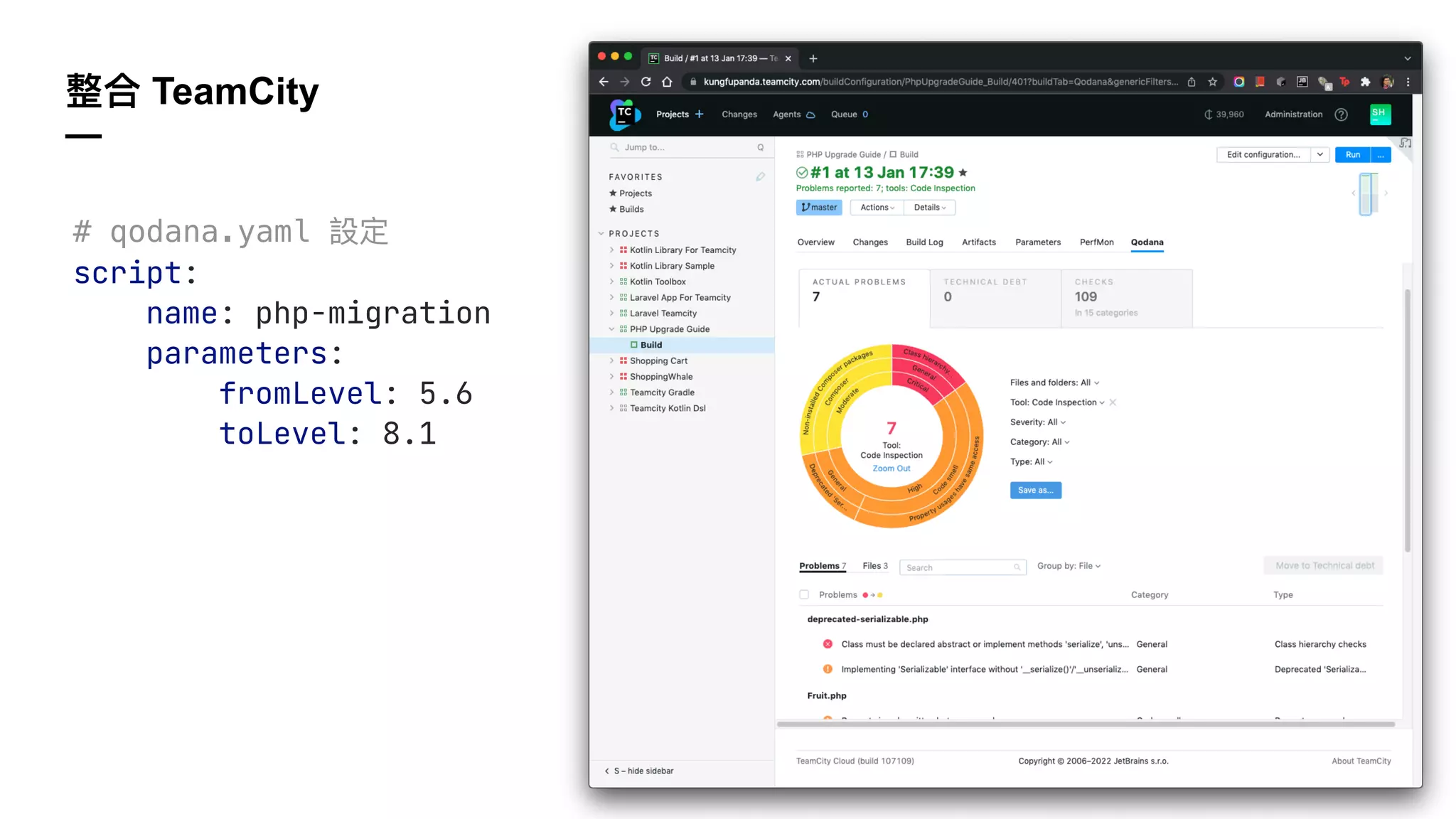Click the browser back arrow
This screenshot has width=1456, height=819.
tap(604, 82)
